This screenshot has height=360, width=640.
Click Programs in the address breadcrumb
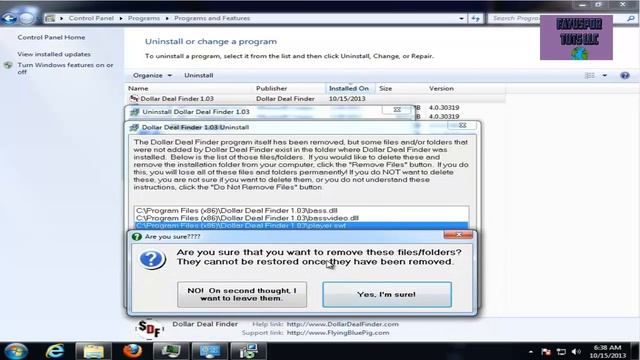[x=144, y=18]
